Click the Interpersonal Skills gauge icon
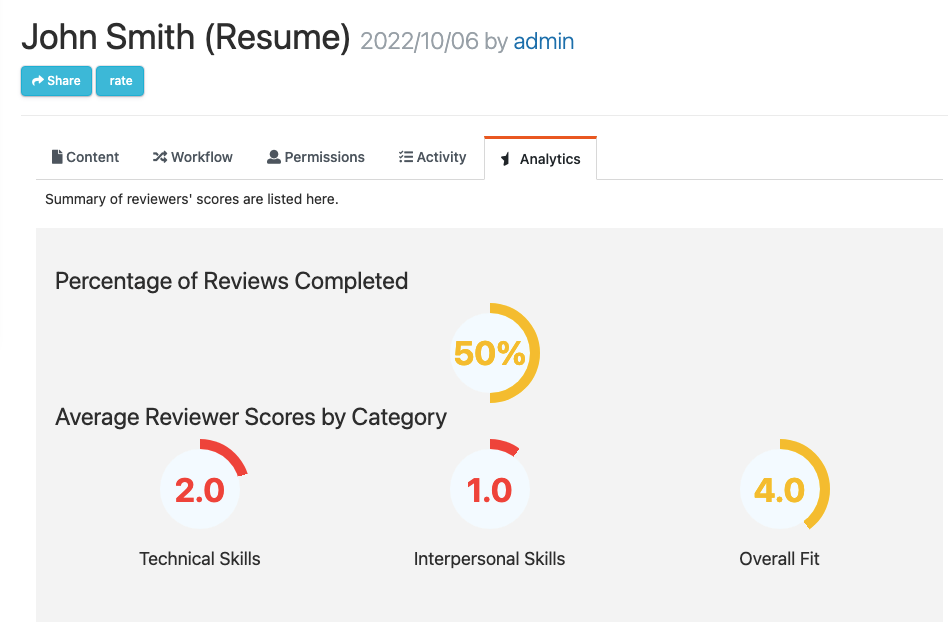This screenshot has width=948, height=622. pyautogui.click(x=489, y=486)
